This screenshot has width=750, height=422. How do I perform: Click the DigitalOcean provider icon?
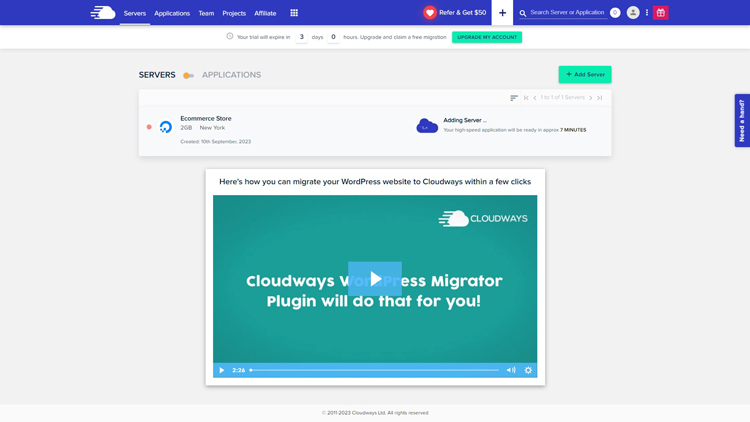click(x=165, y=127)
